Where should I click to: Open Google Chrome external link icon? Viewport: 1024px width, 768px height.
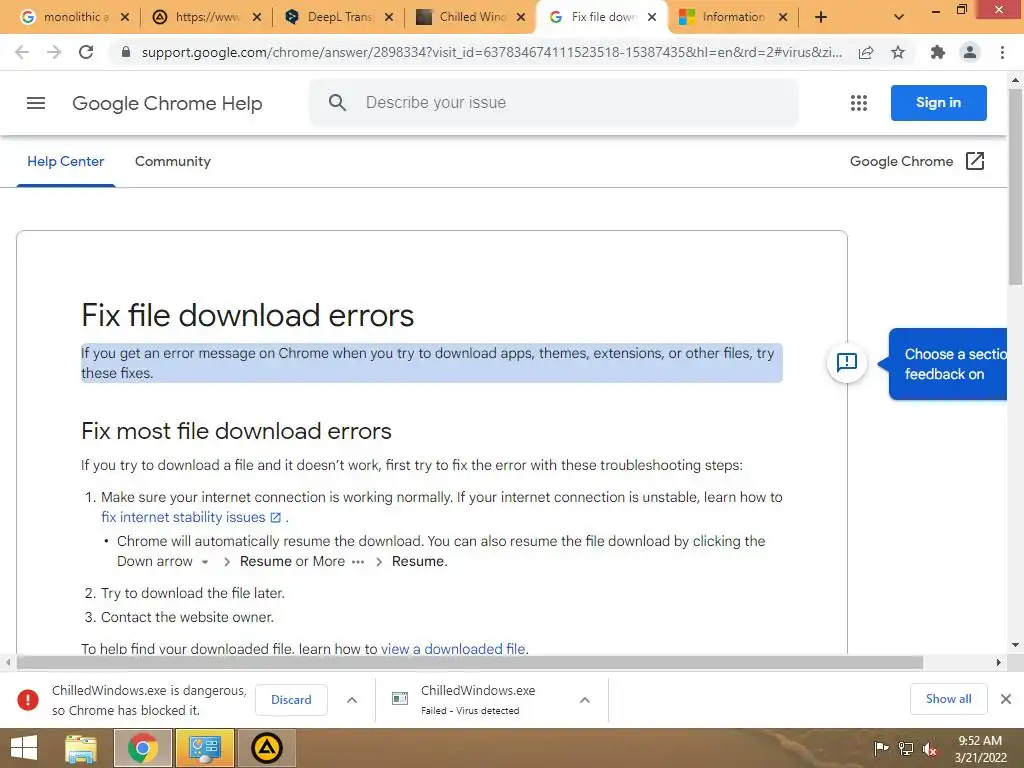[x=974, y=161]
